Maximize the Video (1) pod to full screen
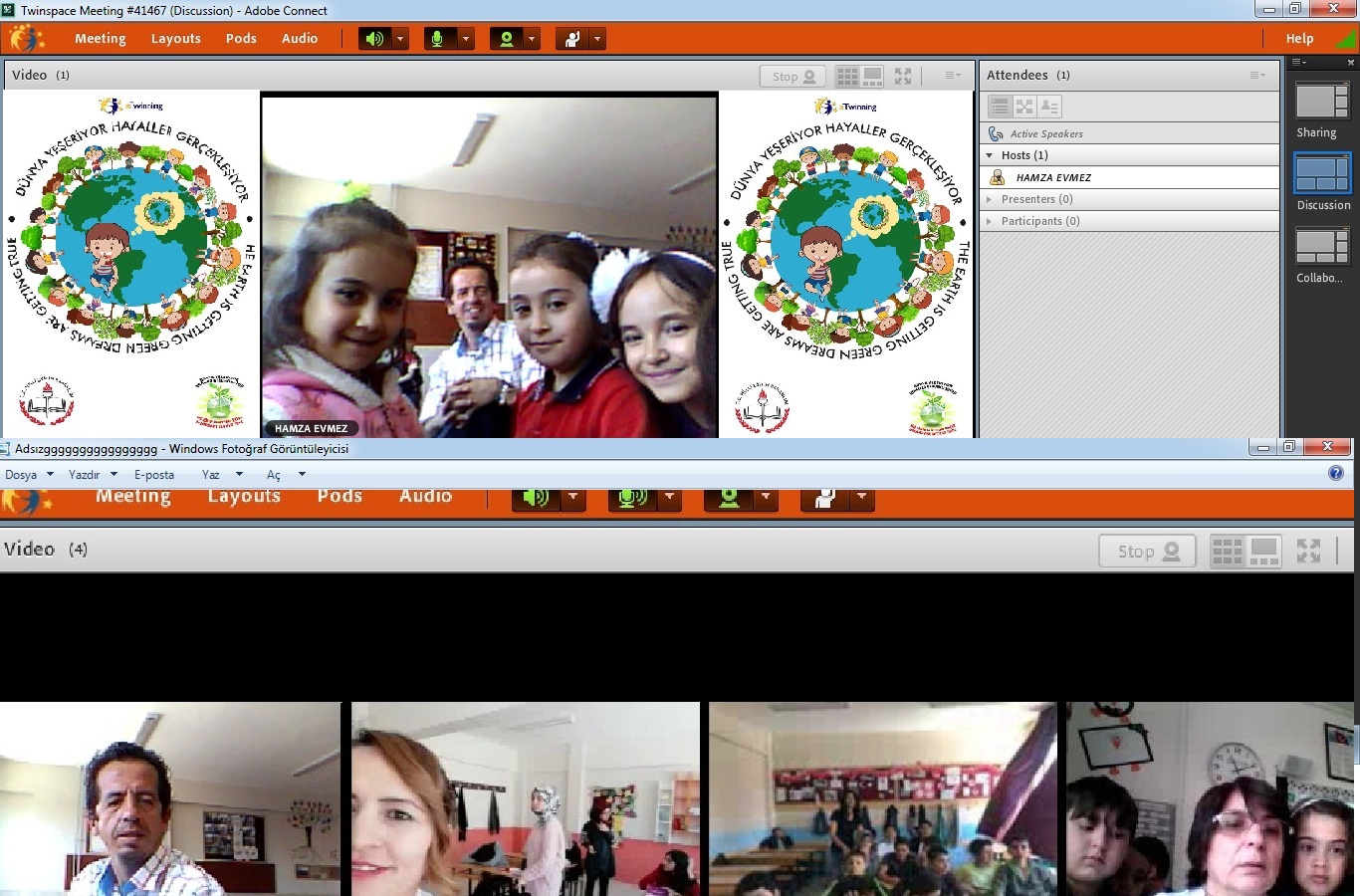This screenshot has width=1360, height=896. click(x=903, y=76)
